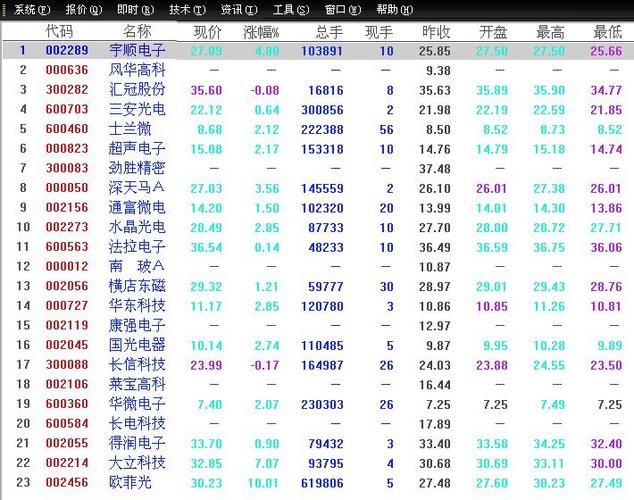
Task: Select stock code 600460
Action: tap(67, 129)
